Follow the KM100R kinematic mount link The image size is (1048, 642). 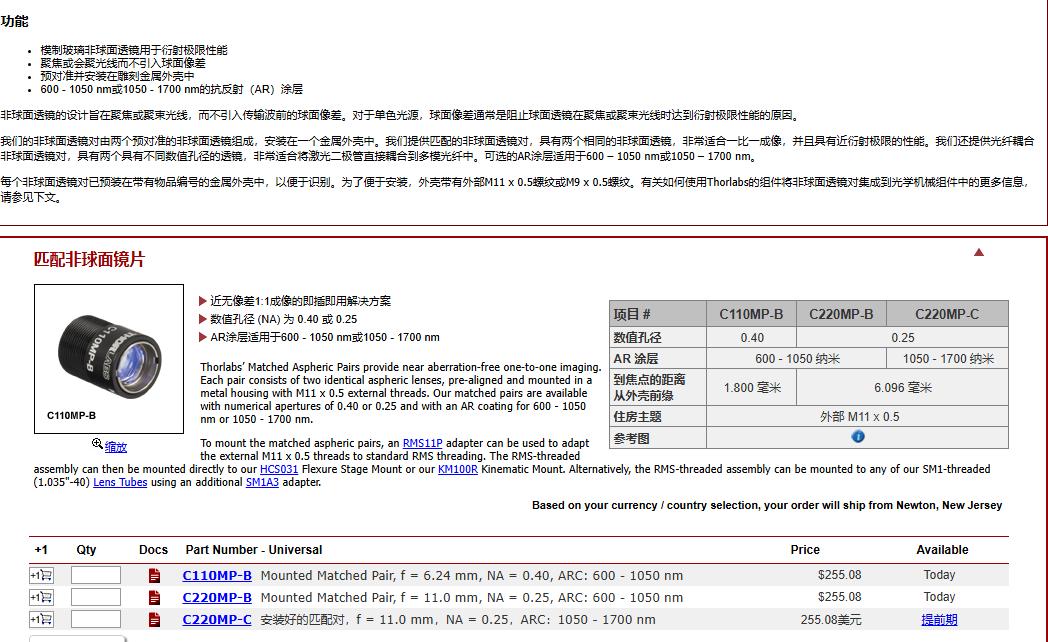tap(458, 469)
